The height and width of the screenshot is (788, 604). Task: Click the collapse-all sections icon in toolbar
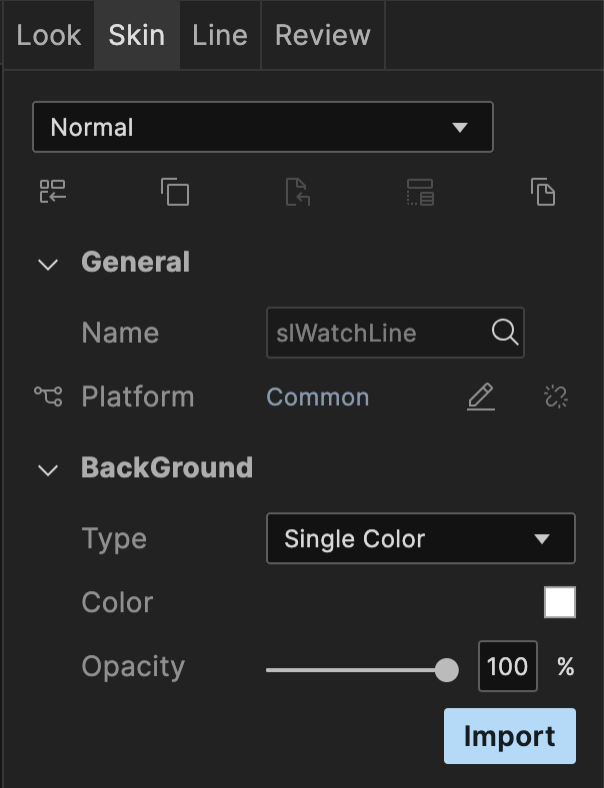tap(52, 192)
